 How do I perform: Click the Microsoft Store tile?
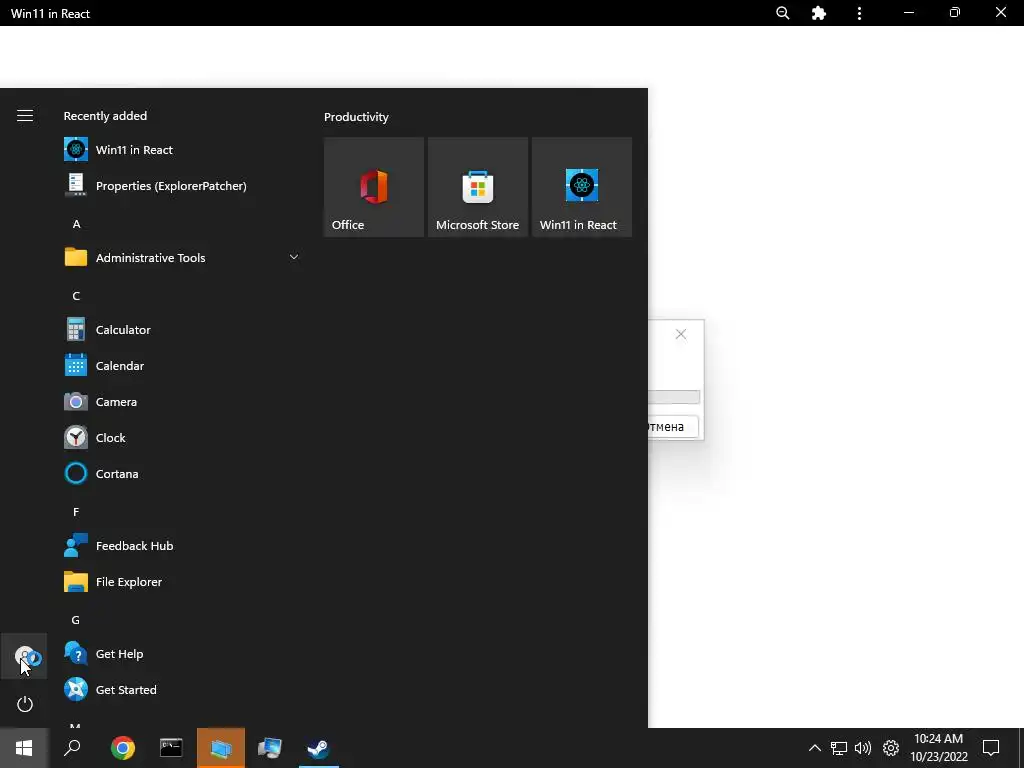tap(477, 187)
